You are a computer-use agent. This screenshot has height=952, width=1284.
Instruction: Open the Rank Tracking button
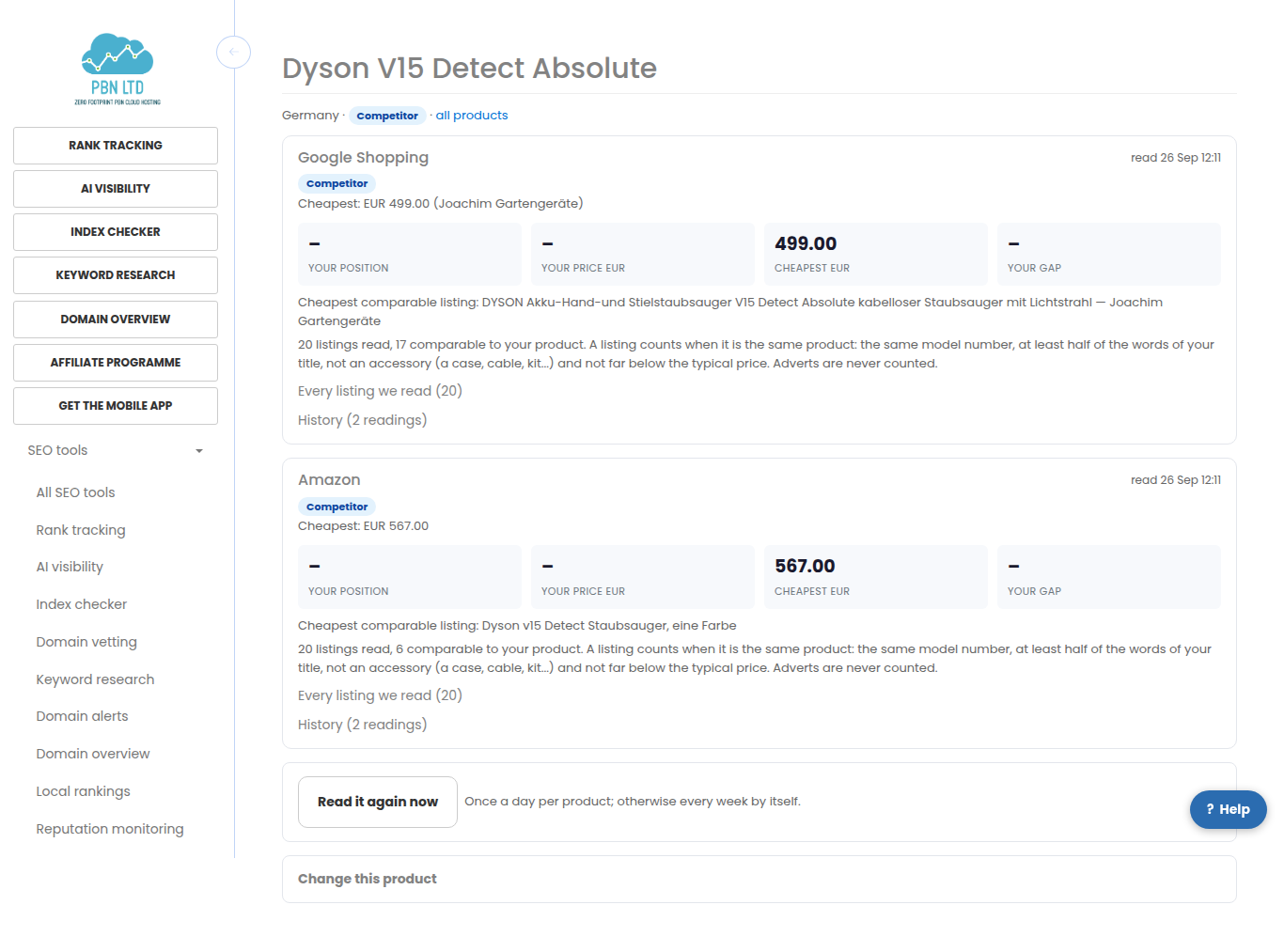click(x=116, y=146)
